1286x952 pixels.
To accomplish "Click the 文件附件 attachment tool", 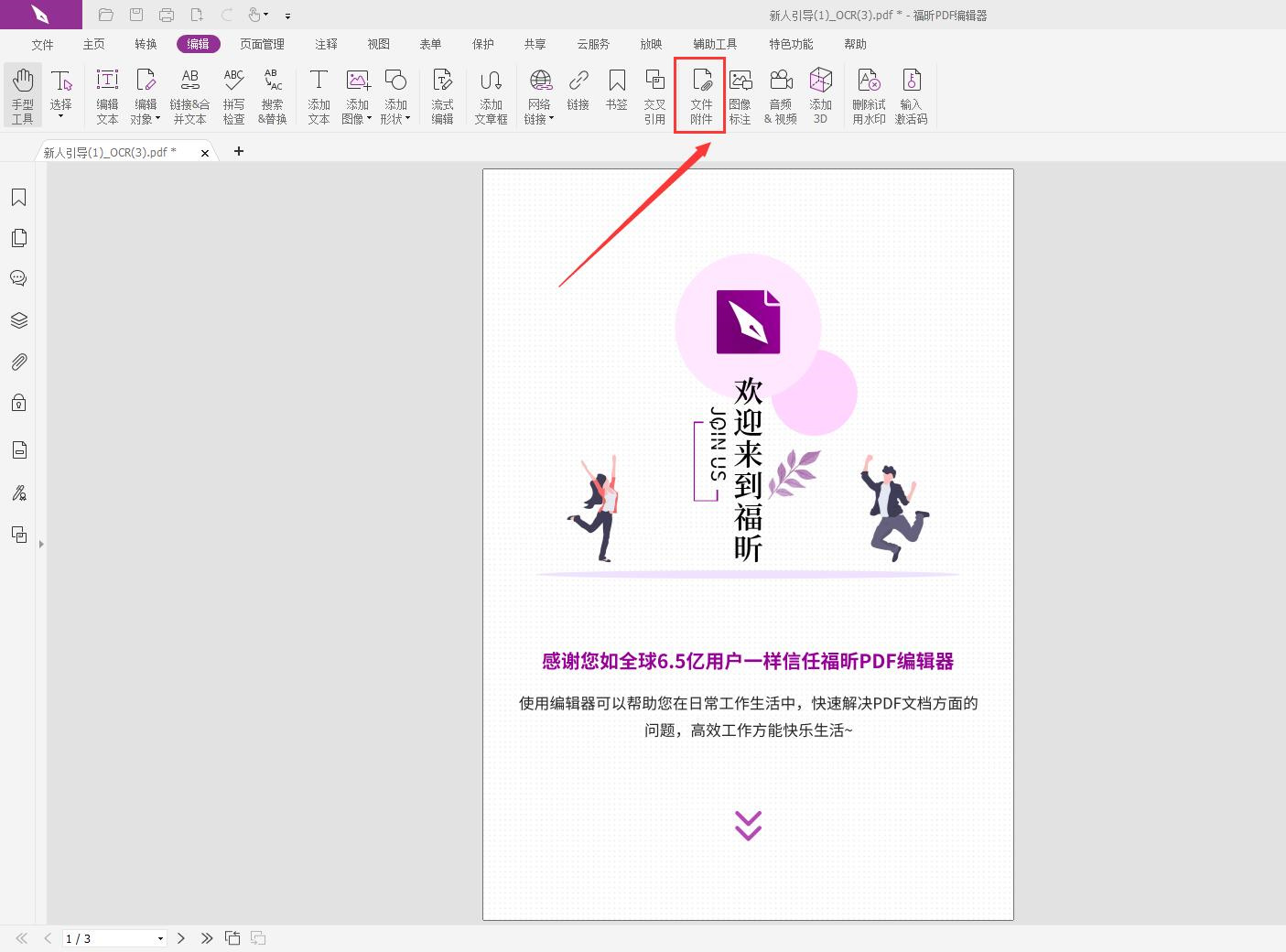I will point(700,95).
